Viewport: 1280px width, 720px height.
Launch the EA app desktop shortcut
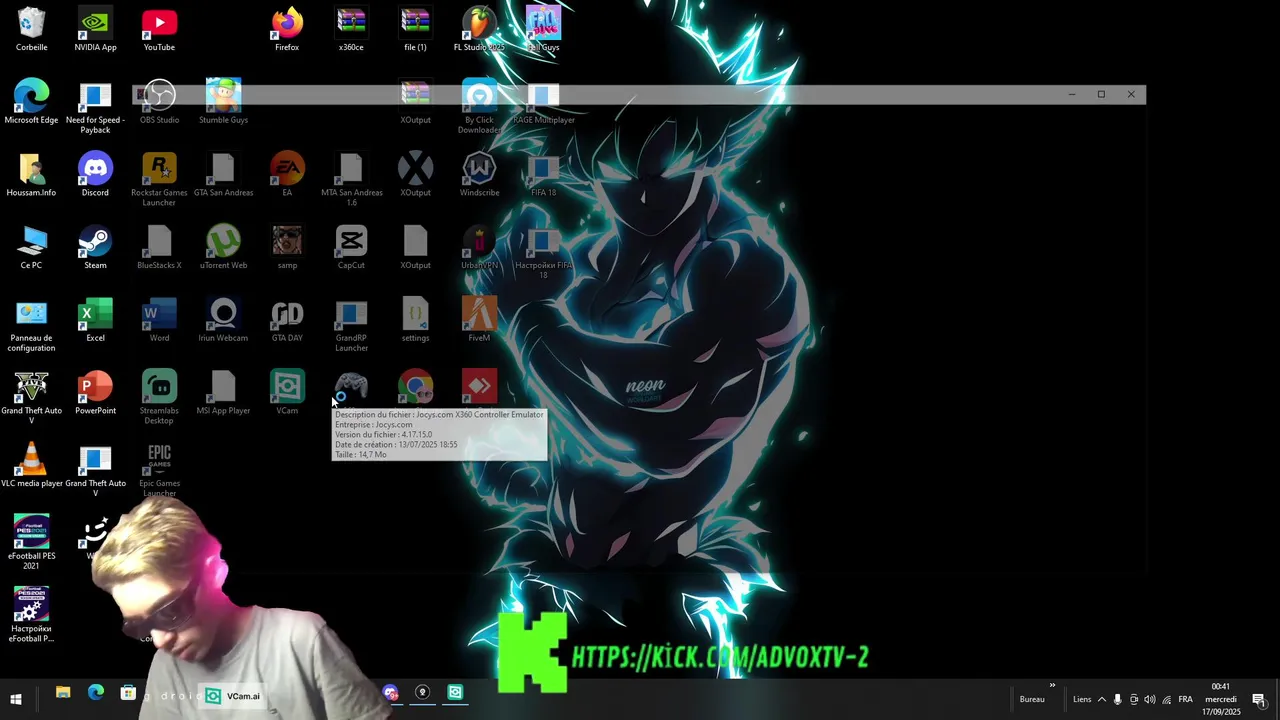pos(287,175)
